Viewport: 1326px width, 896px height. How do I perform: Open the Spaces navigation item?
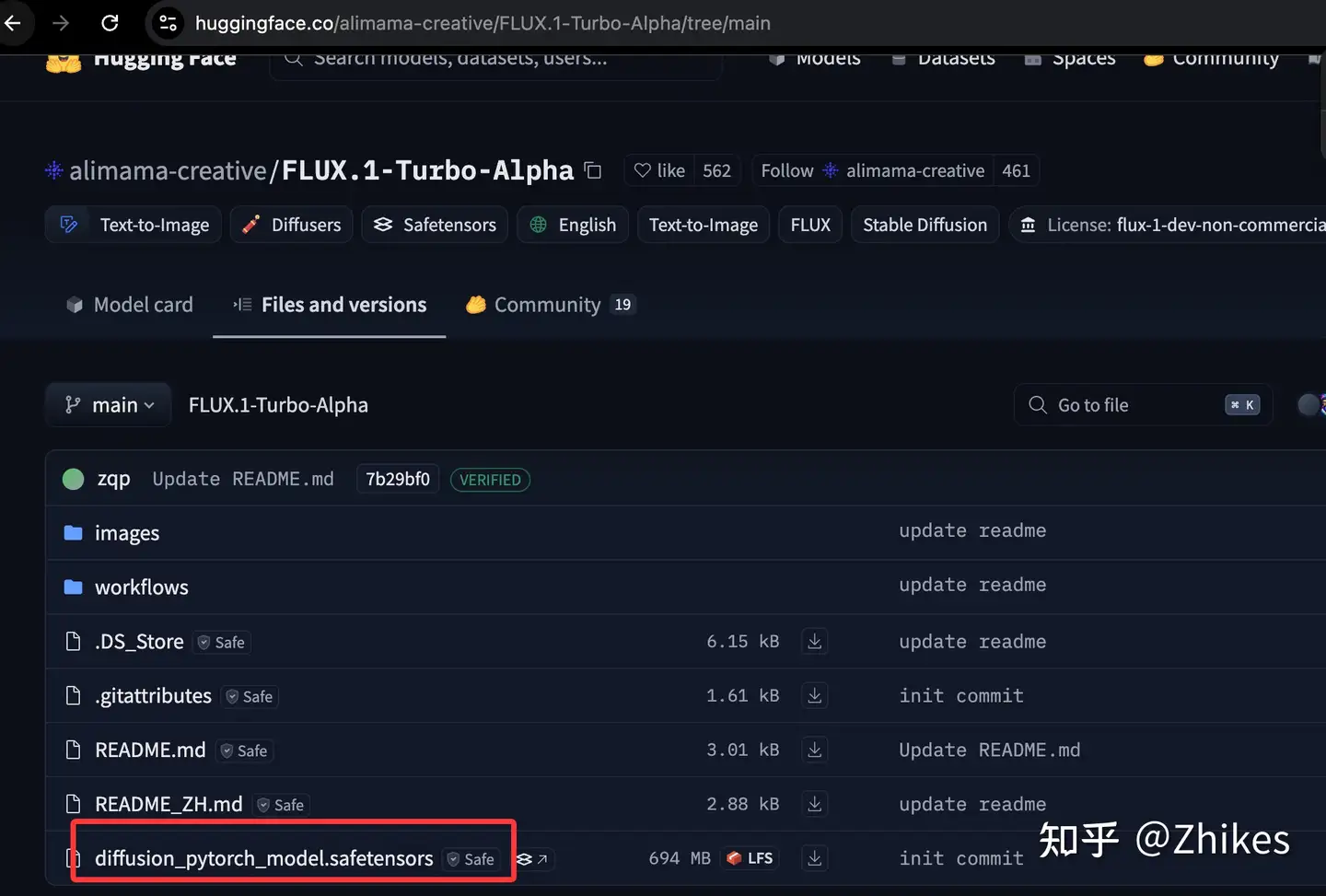pyautogui.click(x=1070, y=59)
